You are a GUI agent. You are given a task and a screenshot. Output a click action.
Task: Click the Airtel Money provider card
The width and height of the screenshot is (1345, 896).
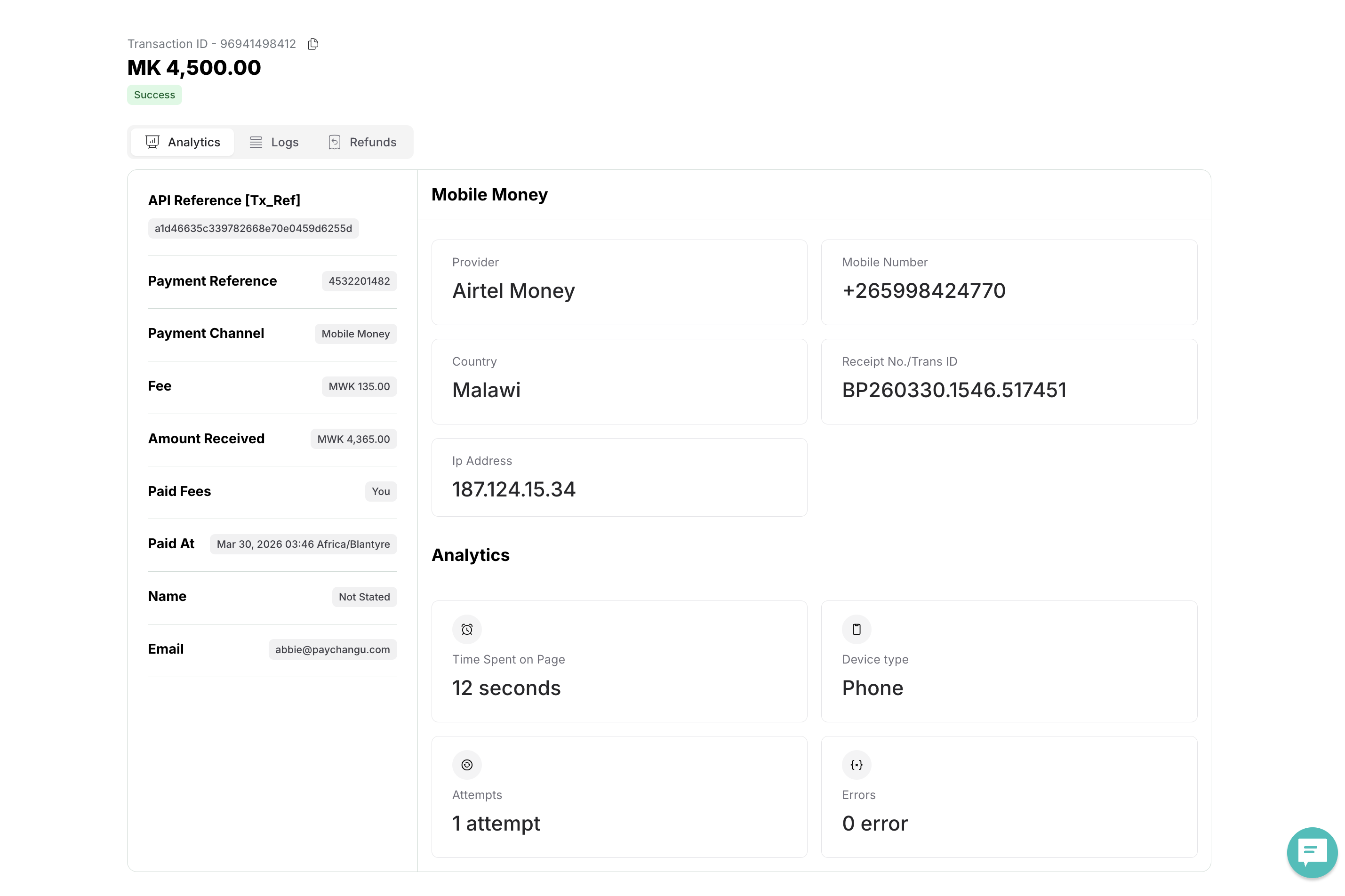point(619,282)
